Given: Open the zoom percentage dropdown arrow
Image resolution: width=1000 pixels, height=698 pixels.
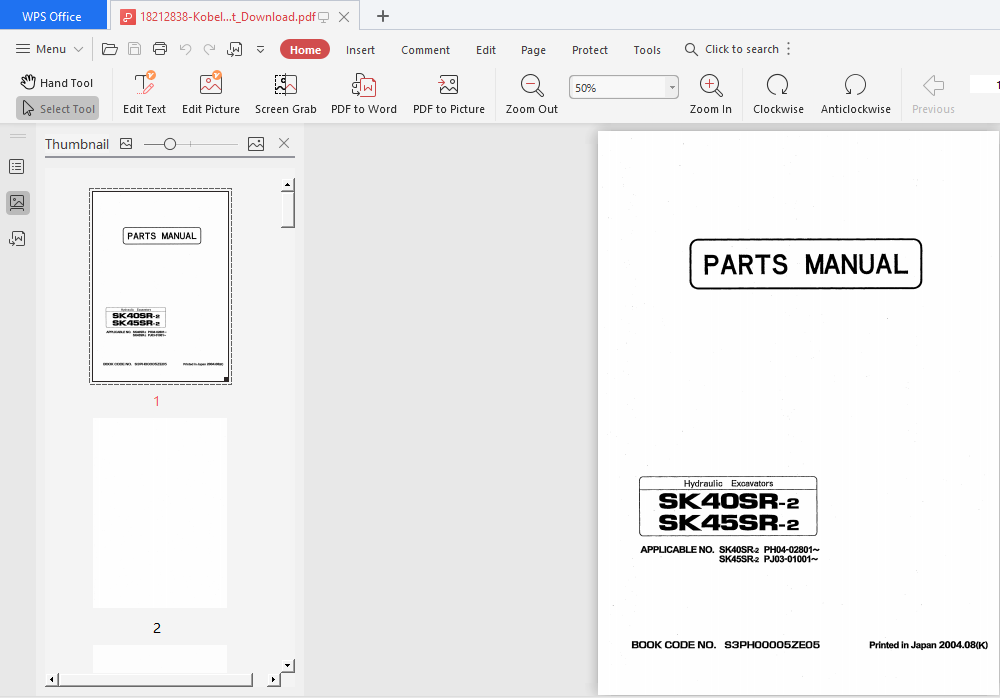Looking at the screenshot, I should point(672,87).
